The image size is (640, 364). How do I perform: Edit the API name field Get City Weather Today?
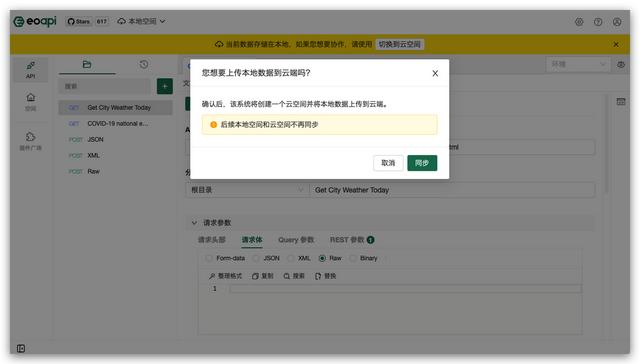point(452,190)
